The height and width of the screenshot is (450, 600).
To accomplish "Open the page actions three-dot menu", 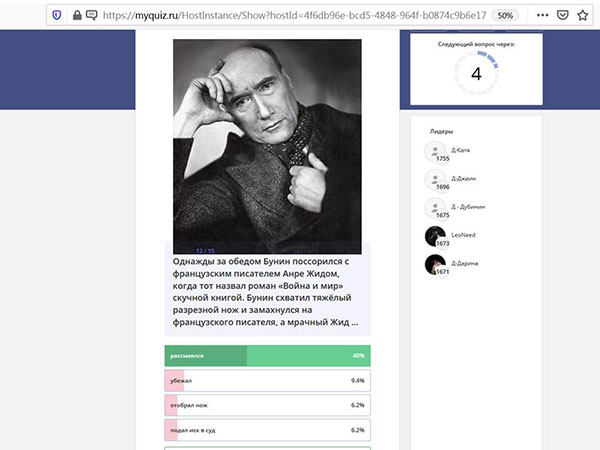I will tap(542, 15).
